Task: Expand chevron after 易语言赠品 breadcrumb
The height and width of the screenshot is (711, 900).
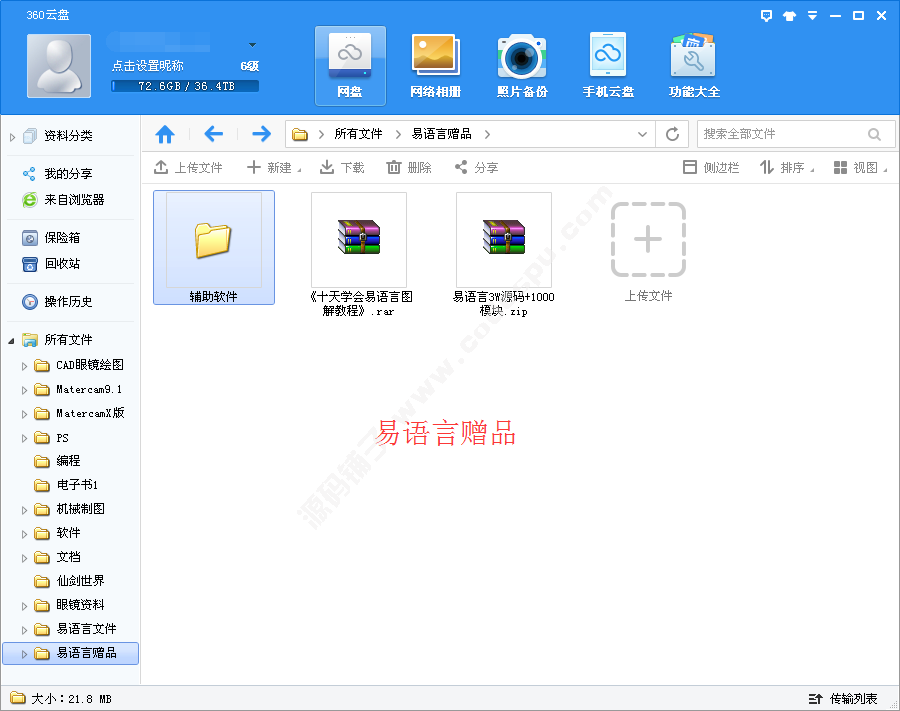Action: coord(487,135)
